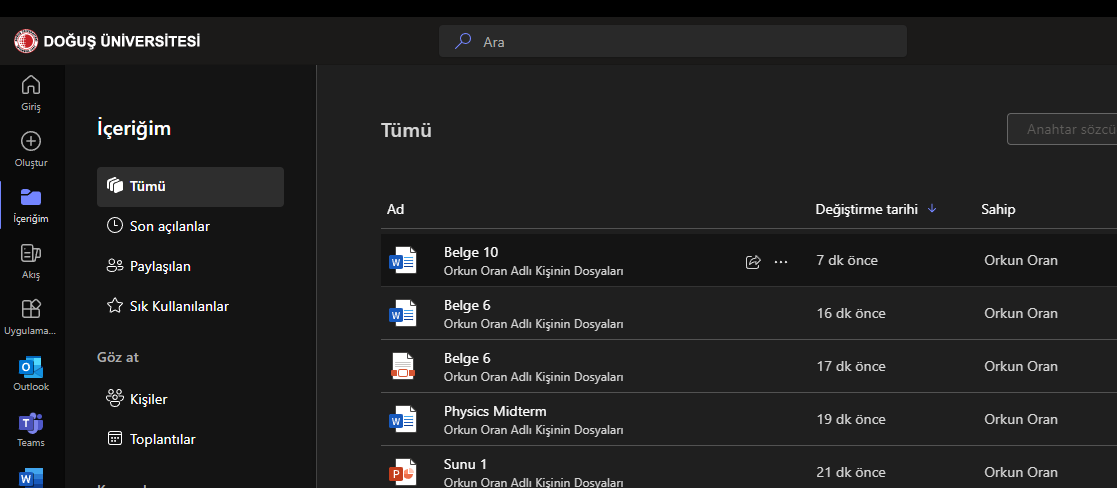Image resolution: width=1117 pixels, height=488 pixels.
Task: Click location text under Belge 10
Action: (534, 271)
